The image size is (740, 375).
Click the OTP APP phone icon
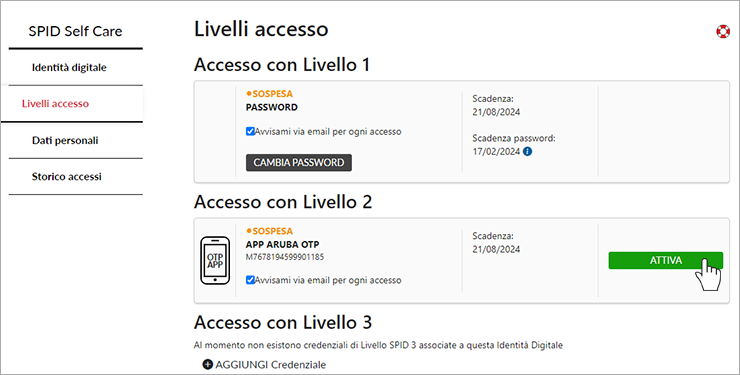tap(215, 260)
